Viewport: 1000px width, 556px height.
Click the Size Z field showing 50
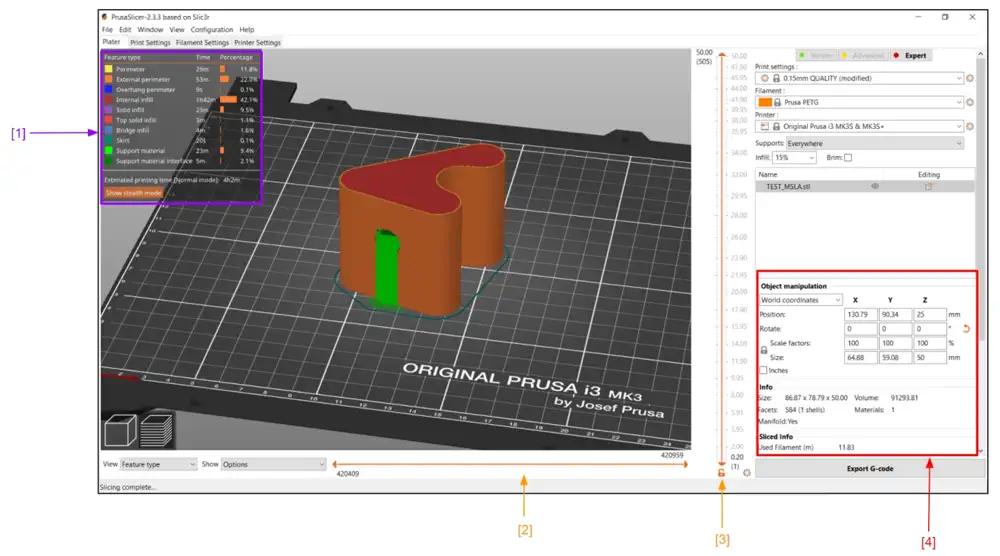[x=929, y=358]
